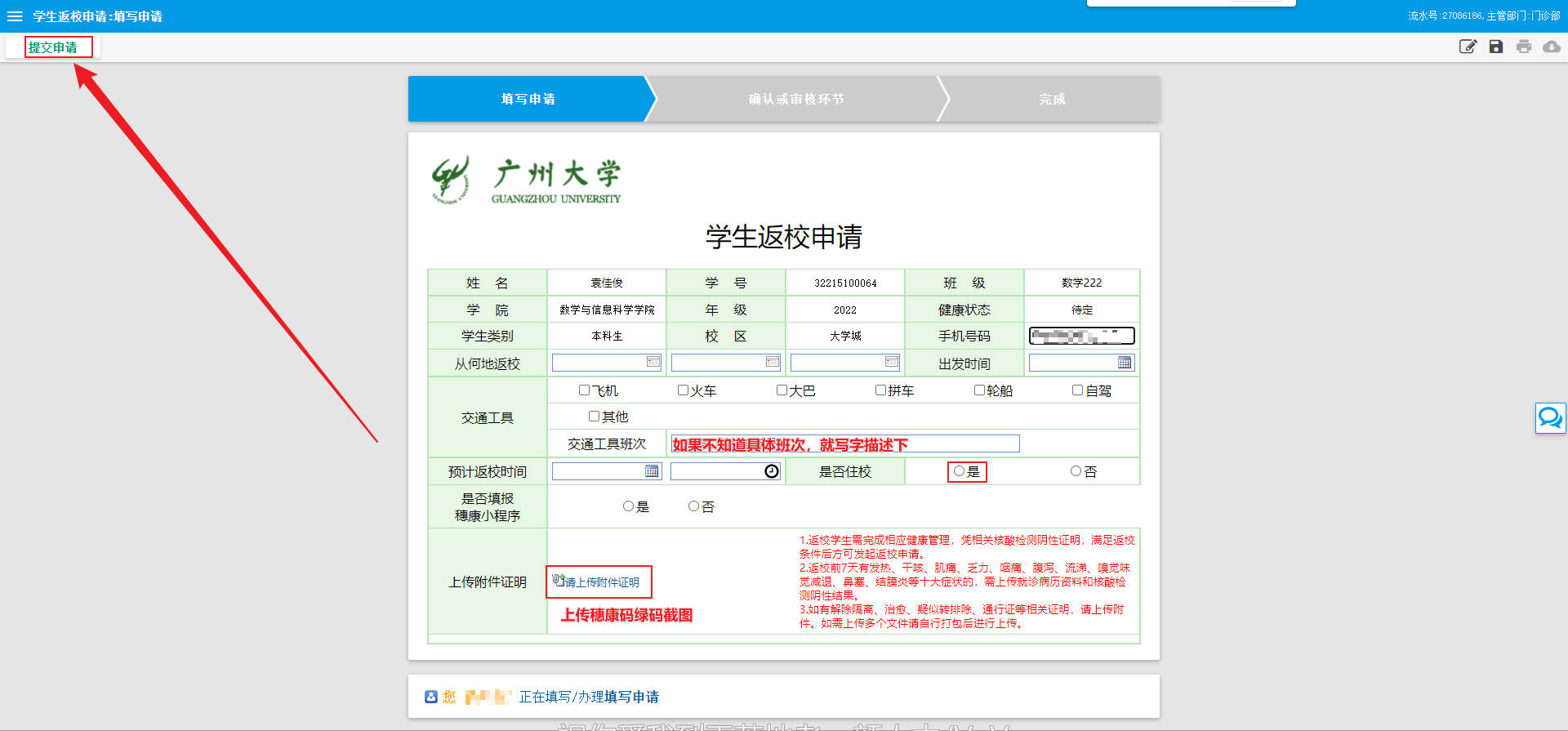Click the 提交申请 submit button
This screenshot has height=731, width=1568.
[x=53, y=47]
